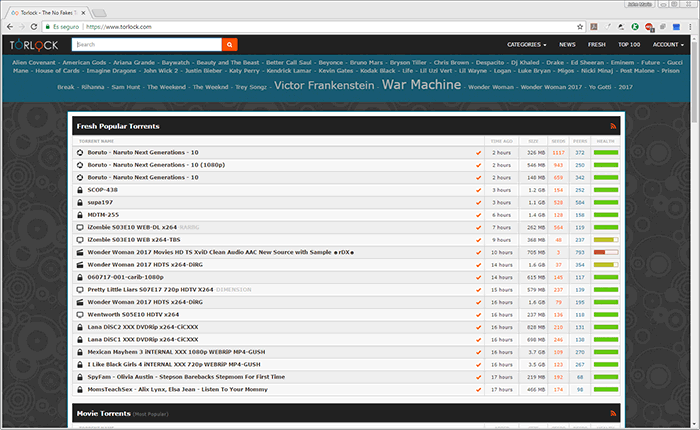Open iZombie S03E10 WEB x264-TBS torrent
This screenshot has height=430, width=700.
(x=134, y=240)
